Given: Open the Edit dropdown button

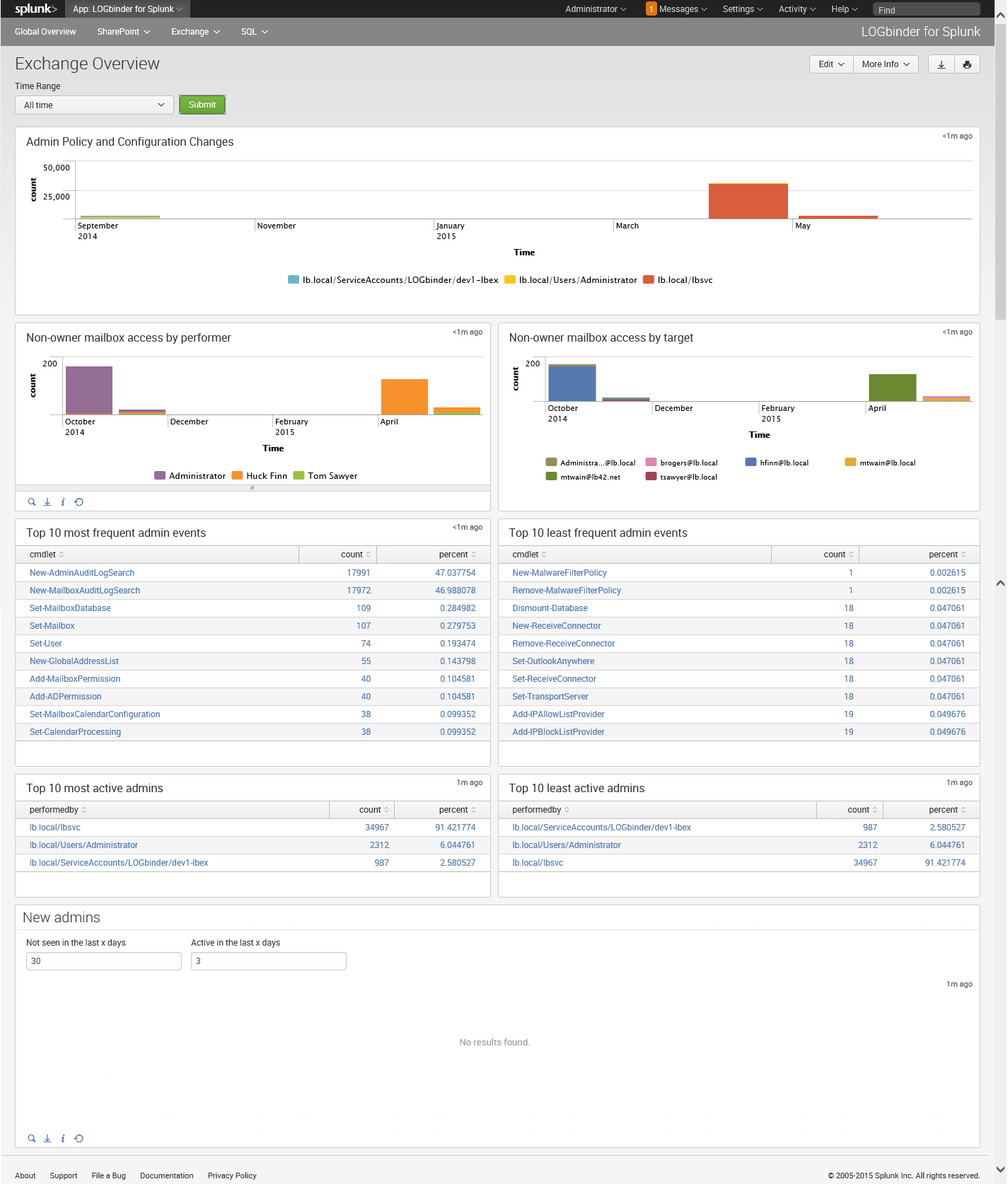Looking at the screenshot, I should pyautogui.click(x=831, y=64).
